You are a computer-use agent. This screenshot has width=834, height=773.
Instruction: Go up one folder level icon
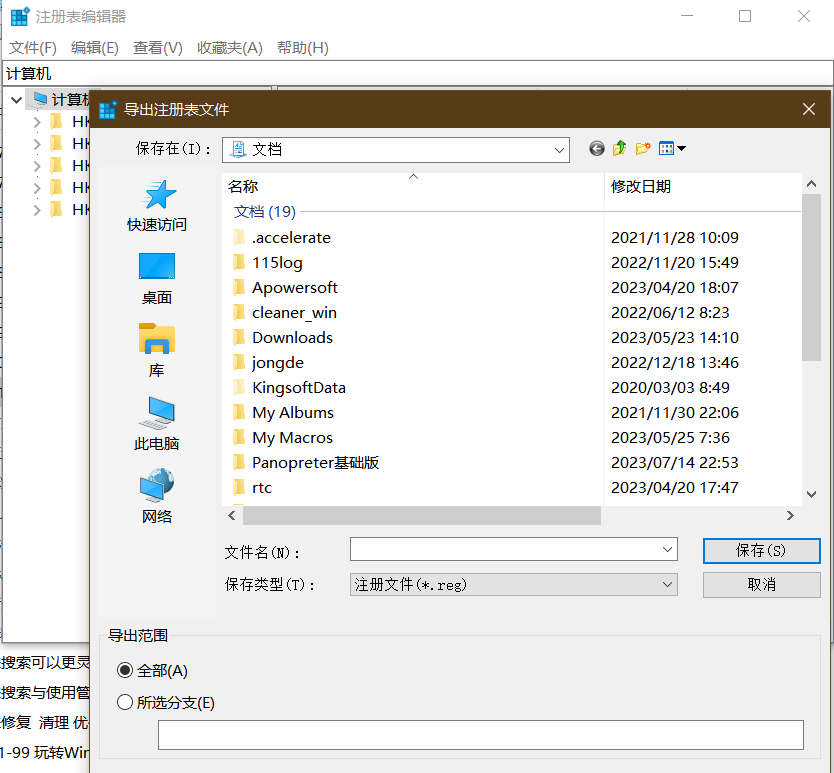click(x=620, y=149)
